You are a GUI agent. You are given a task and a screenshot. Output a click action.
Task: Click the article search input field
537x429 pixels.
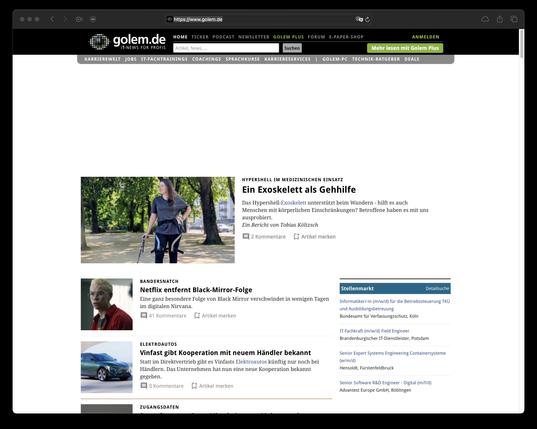tap(226, 48)
